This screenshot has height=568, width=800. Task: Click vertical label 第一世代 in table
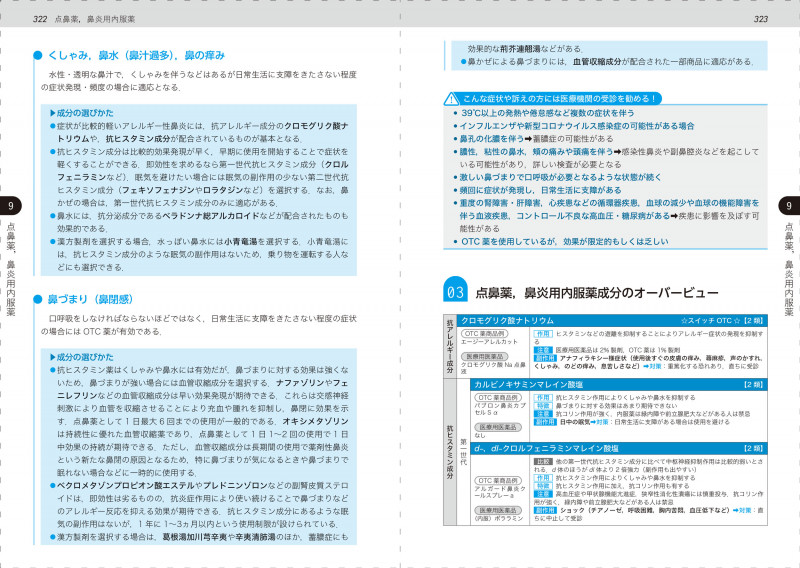[x=463, y=452]
